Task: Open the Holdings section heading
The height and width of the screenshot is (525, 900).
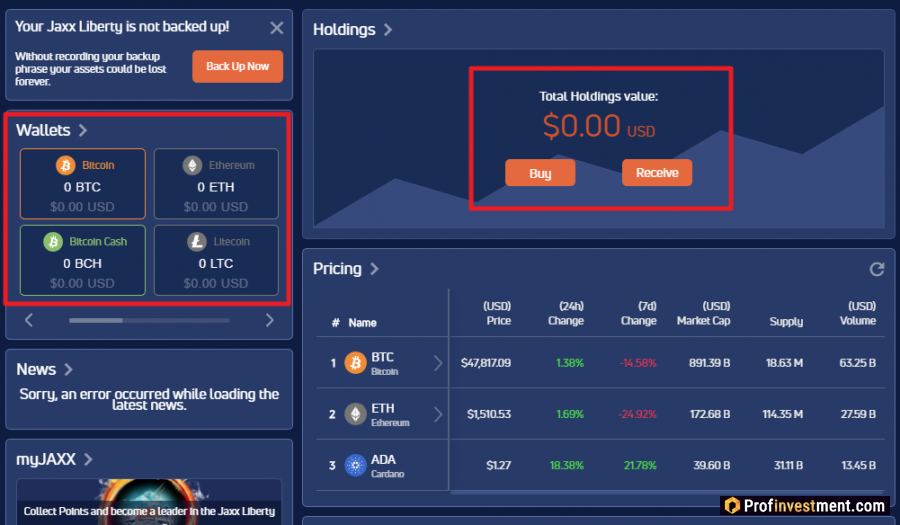Action: click(344, 30)
